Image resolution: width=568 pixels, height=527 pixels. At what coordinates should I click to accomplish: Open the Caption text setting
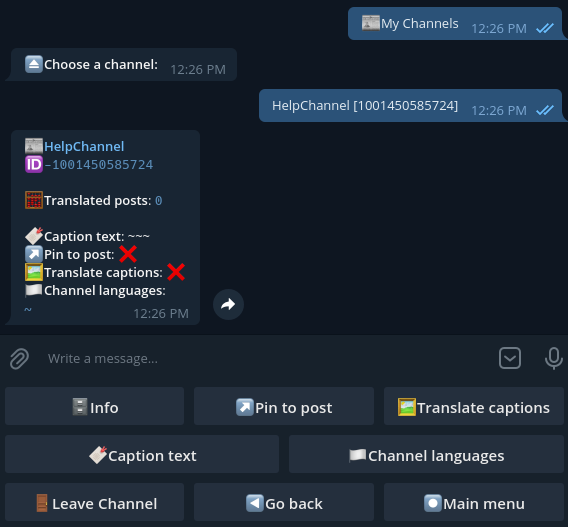pyautogui.click(x=142, y=454)
